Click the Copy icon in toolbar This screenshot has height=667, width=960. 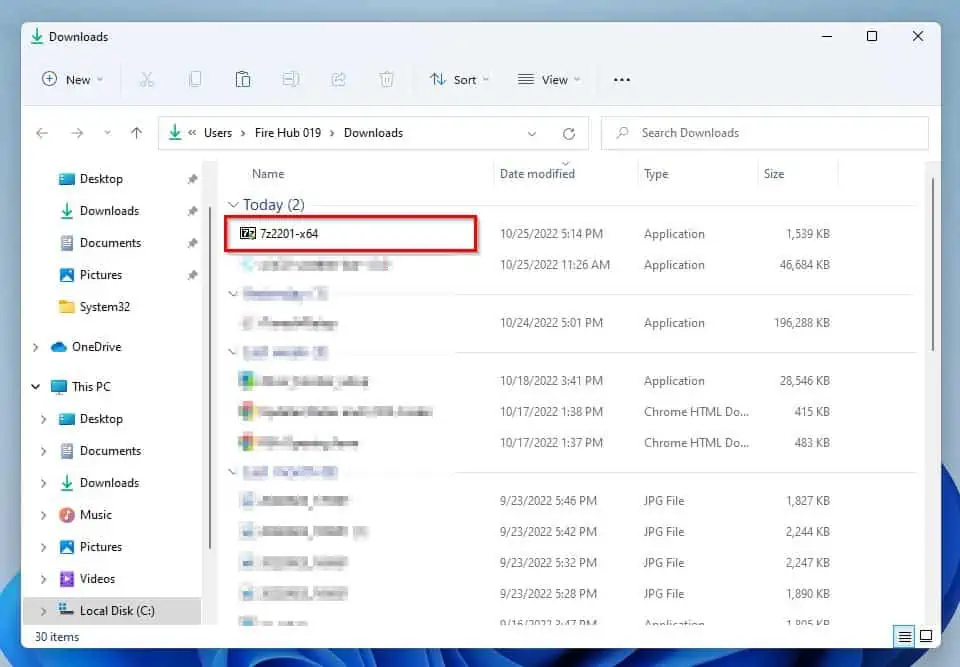coord(195,80)
